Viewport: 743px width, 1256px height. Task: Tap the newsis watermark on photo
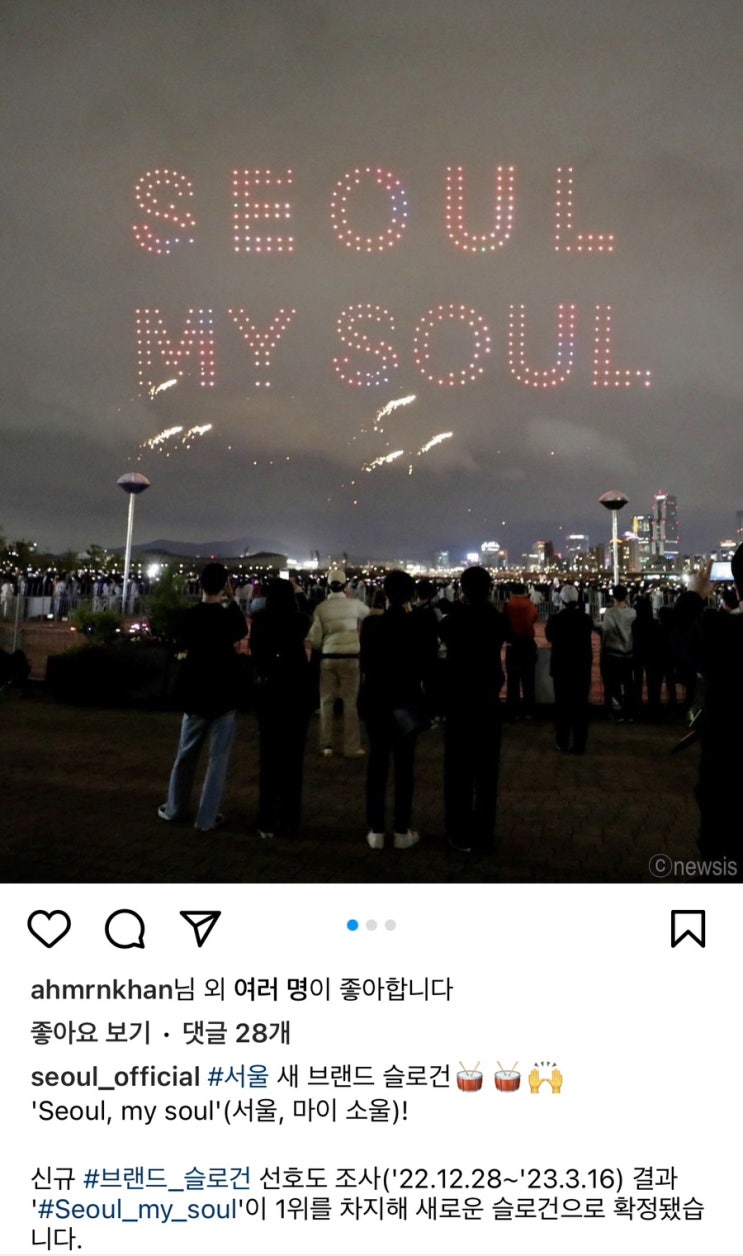[693, 866]
